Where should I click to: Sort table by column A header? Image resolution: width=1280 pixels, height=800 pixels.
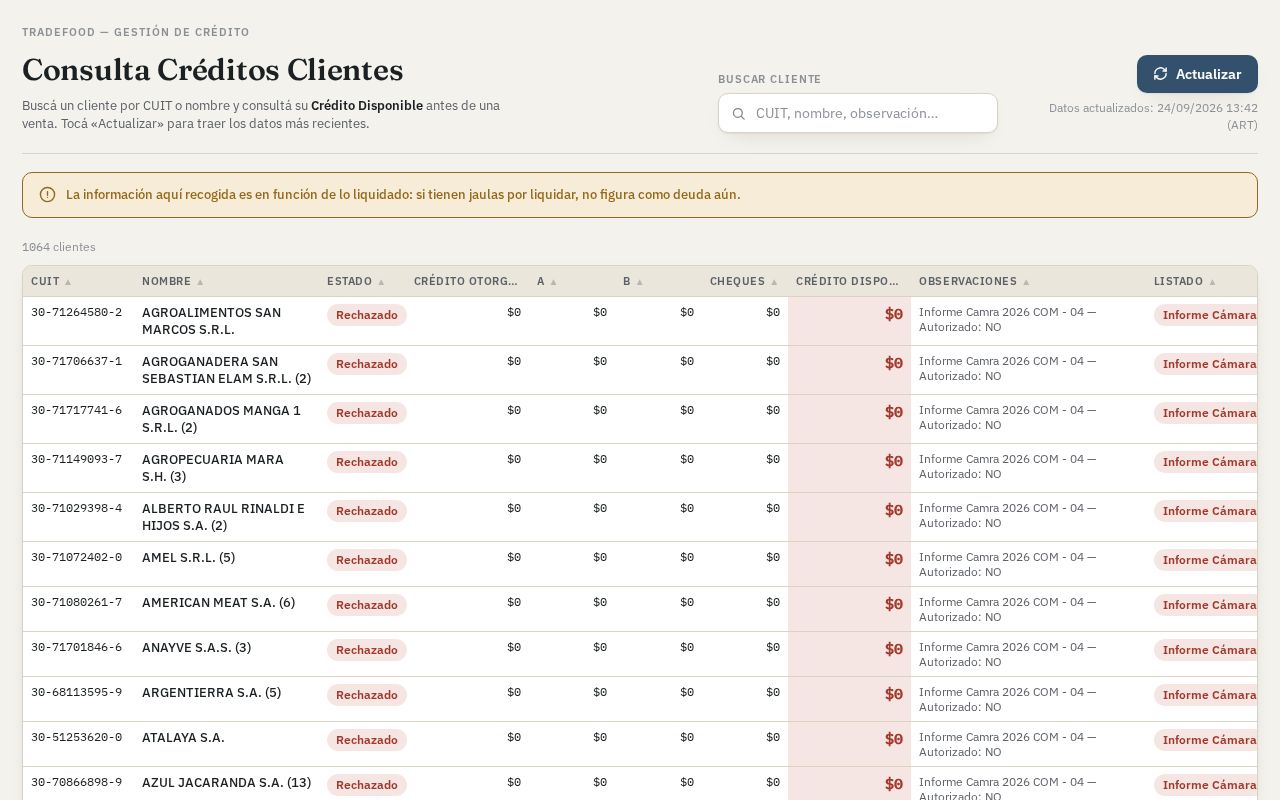[547, 281]
